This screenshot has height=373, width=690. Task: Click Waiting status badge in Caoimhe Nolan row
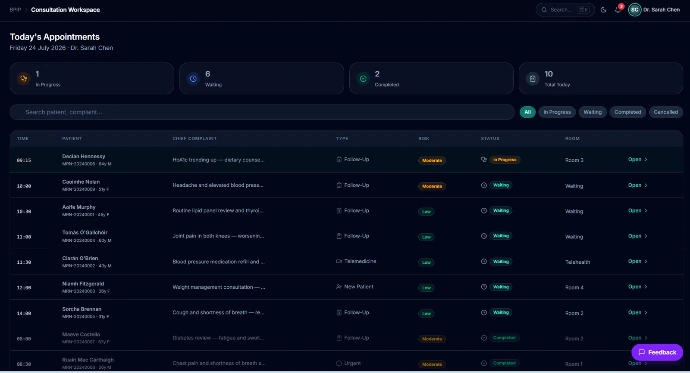pos(501,185)
